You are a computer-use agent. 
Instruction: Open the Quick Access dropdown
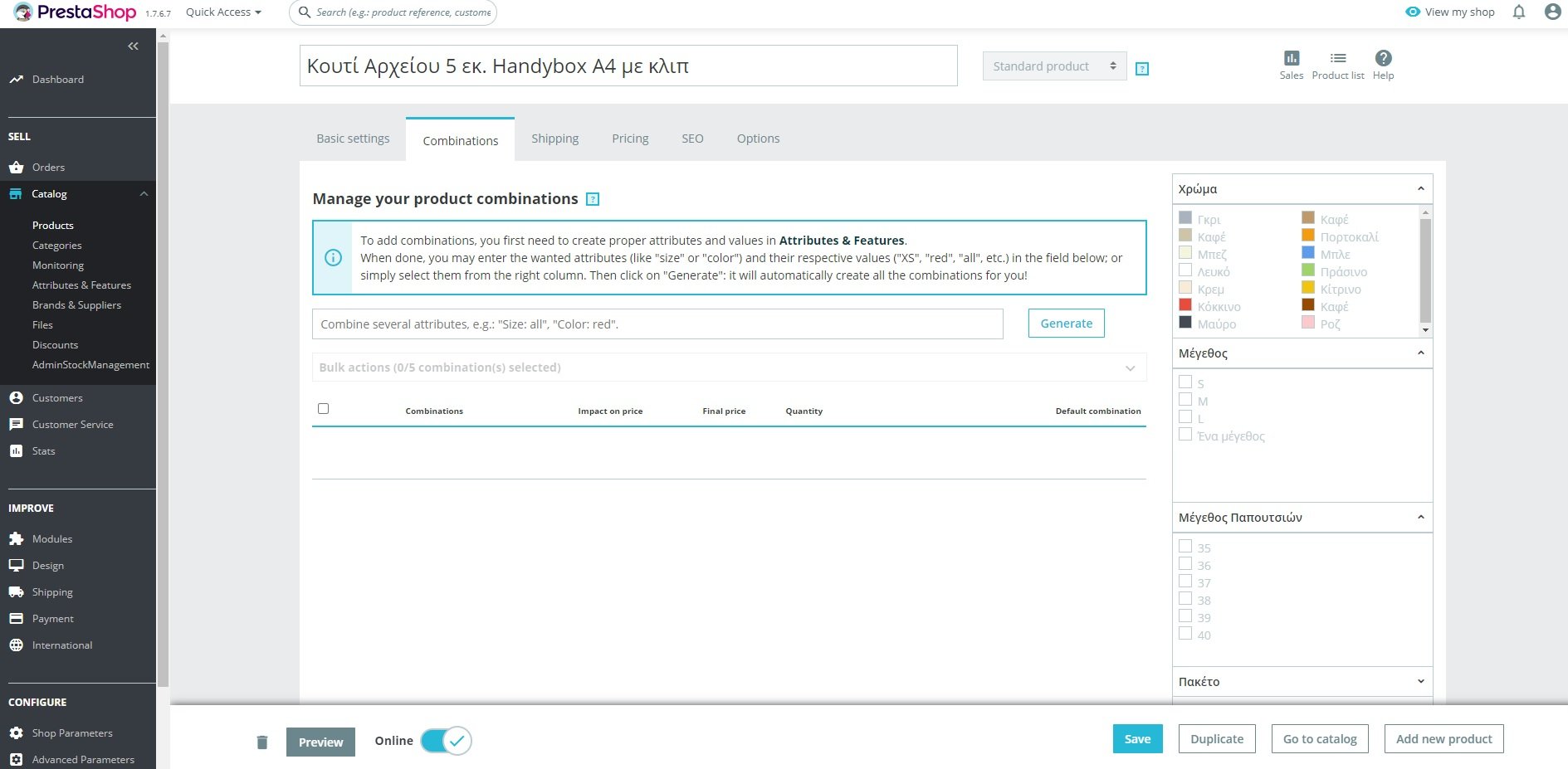click(x=223, y=12)
